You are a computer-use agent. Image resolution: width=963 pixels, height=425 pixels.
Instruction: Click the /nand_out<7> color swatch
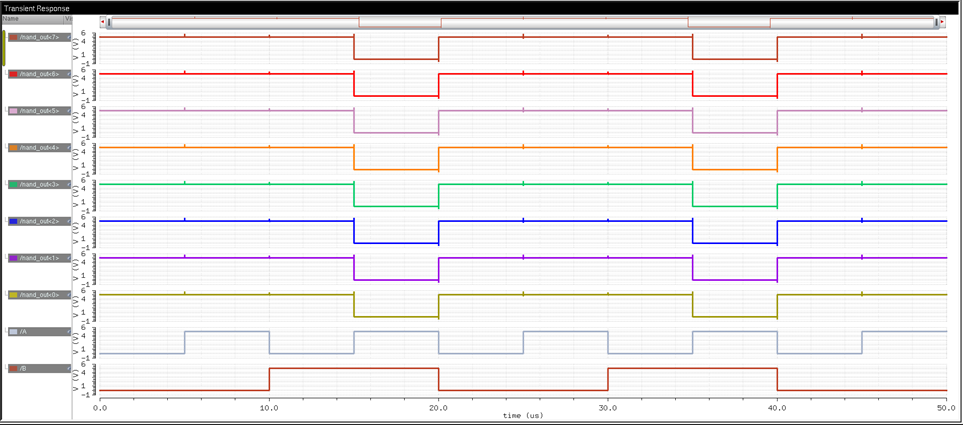(x=13, y=37)
